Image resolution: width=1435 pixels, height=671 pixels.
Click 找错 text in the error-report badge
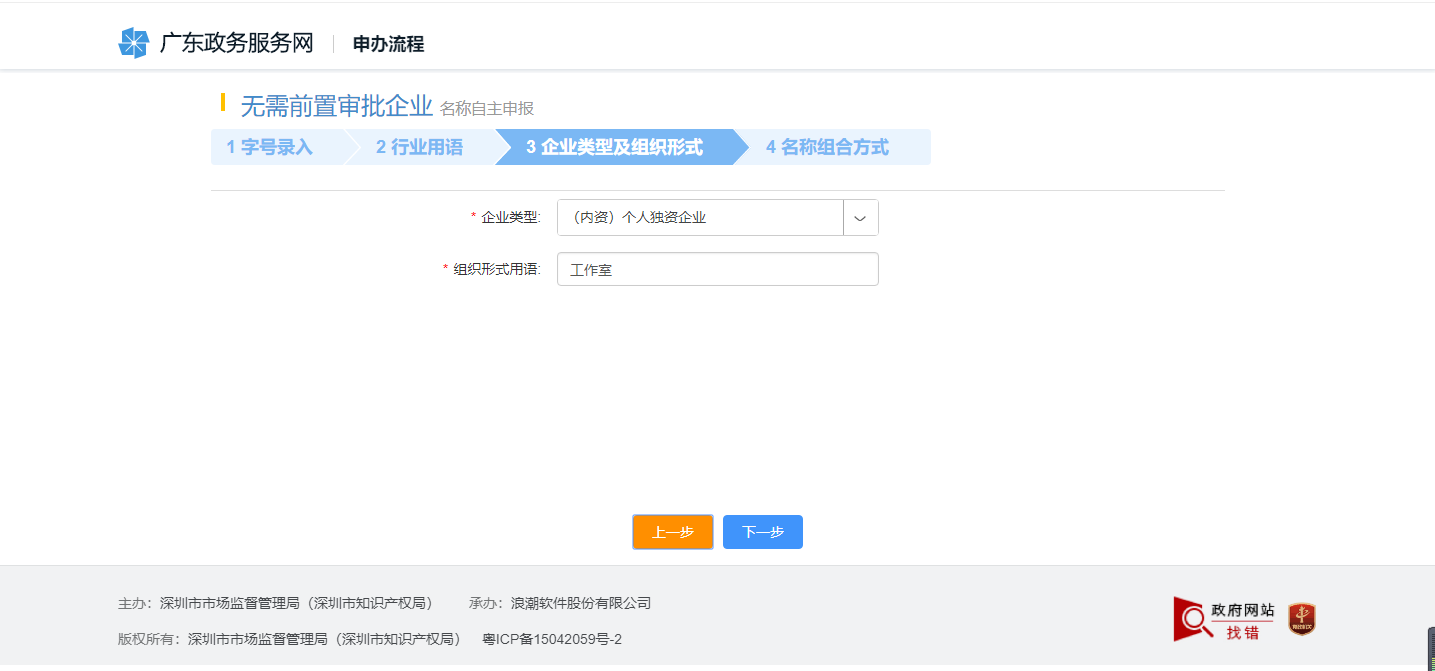click(x=1245, y=630)
